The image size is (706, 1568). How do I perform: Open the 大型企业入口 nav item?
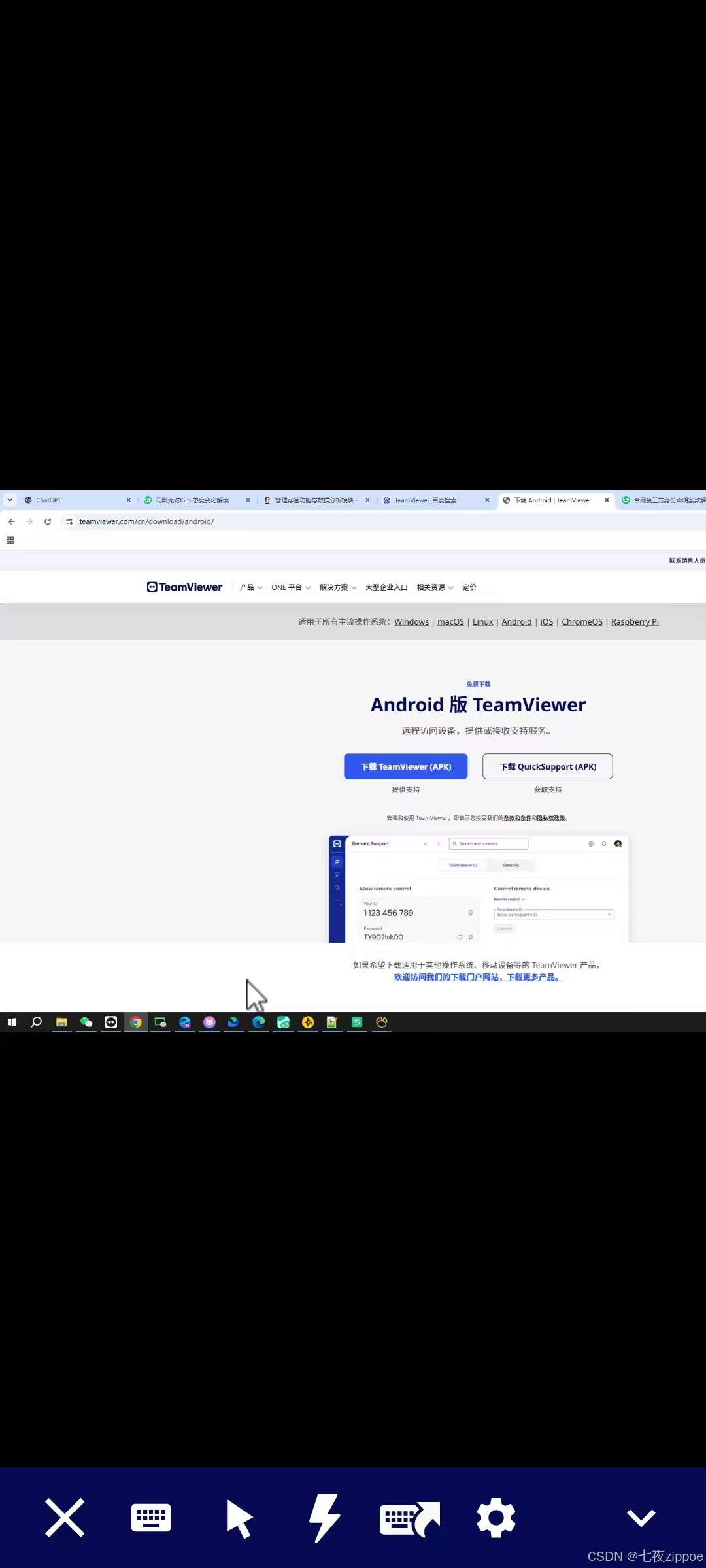tap(386, 587)
